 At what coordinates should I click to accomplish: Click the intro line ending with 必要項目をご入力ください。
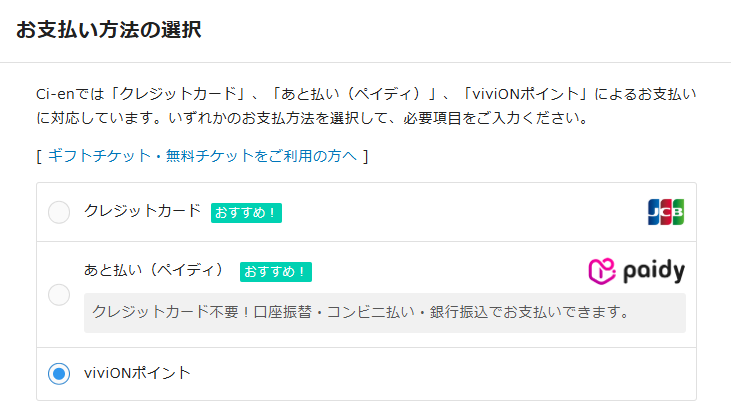(x=311, y=119)
